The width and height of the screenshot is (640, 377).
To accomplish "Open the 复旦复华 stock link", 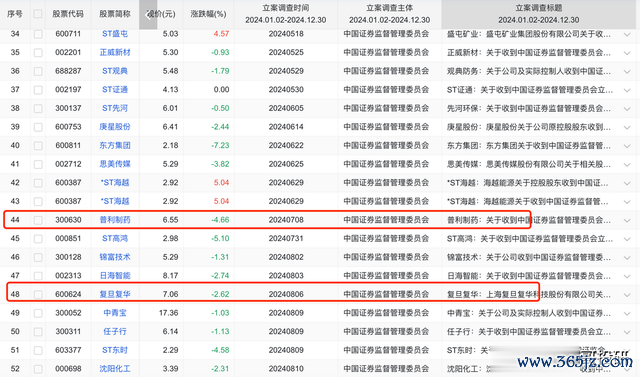I will click(115, 294).
